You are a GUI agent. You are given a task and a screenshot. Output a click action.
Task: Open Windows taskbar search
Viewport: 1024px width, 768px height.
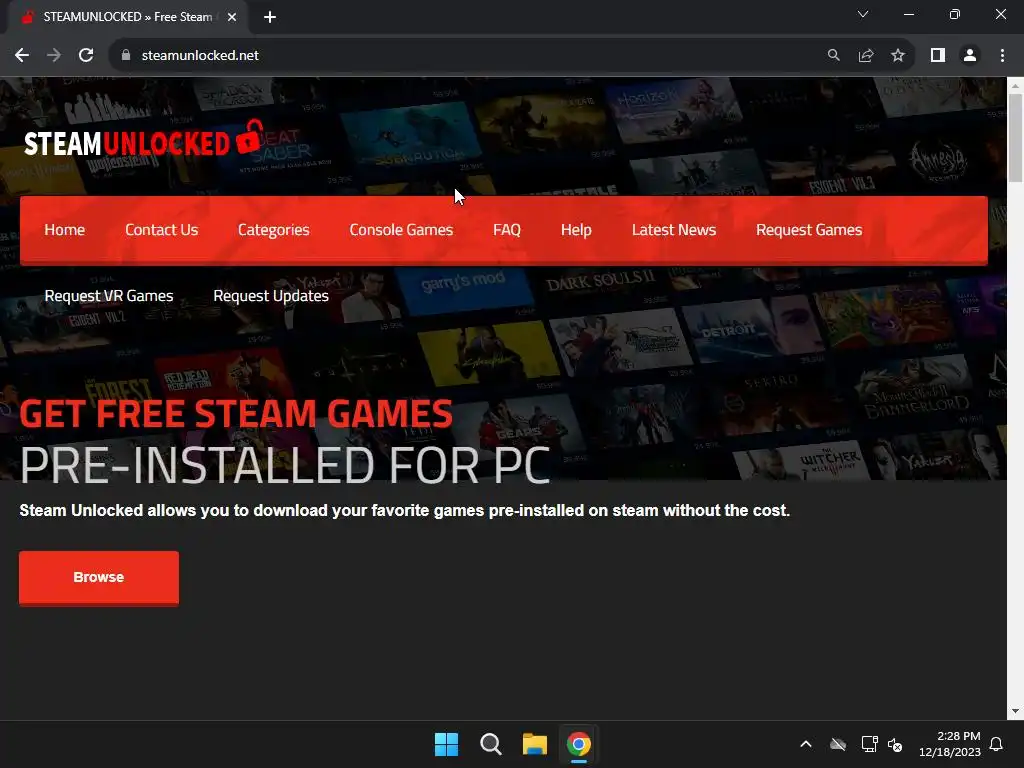(490, 744)
